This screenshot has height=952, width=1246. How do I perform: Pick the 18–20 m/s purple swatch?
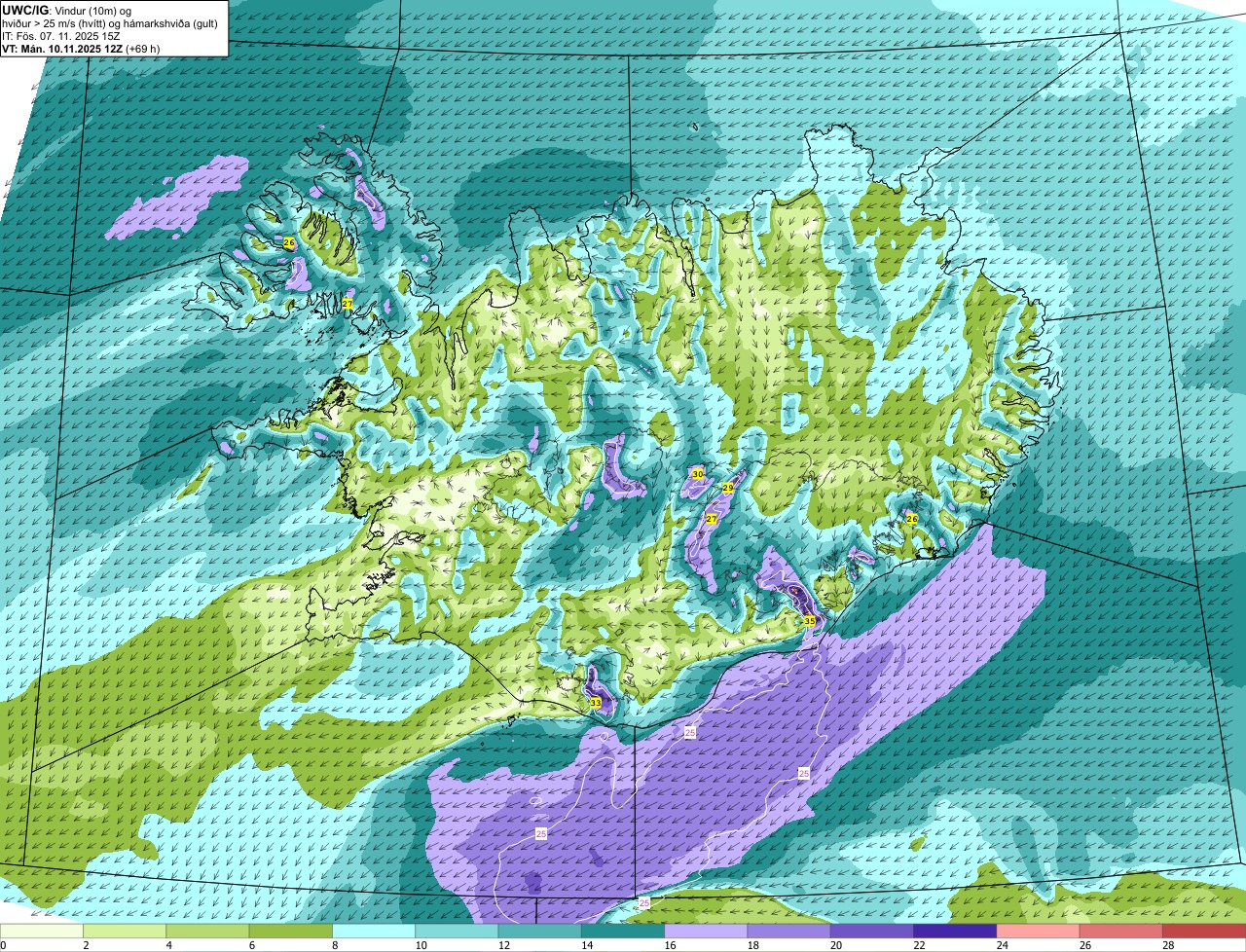coord(788,931)
